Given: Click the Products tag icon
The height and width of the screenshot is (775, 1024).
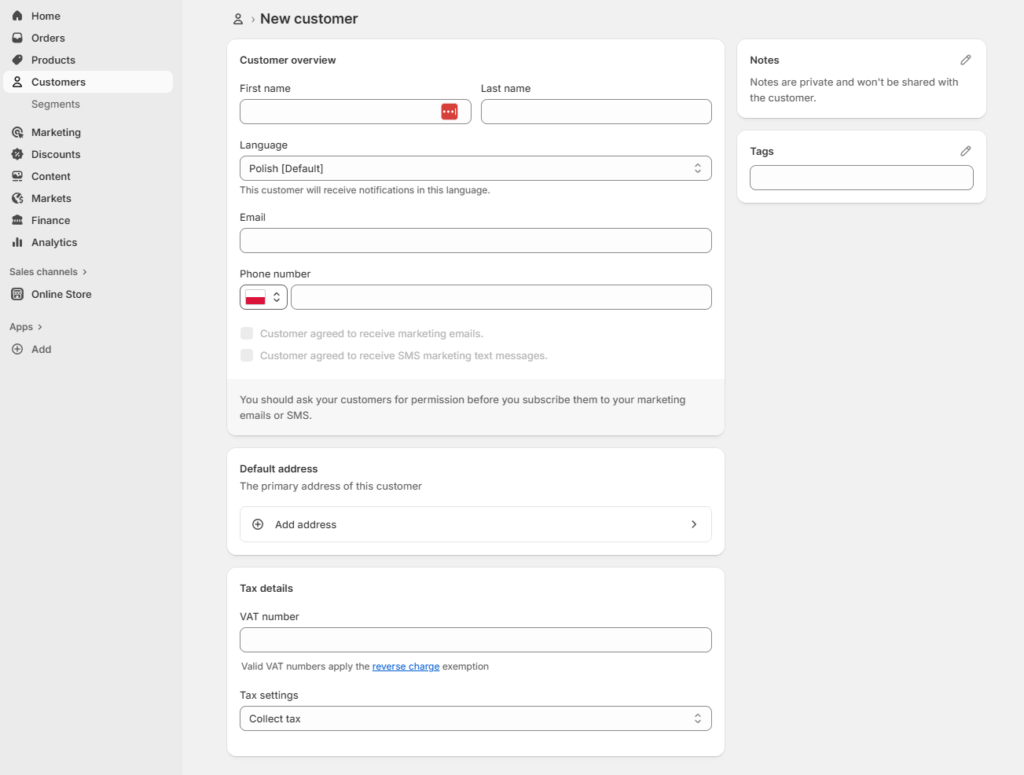Looking at the screenshot, I should pyautogui.click(x=17, y=60).
